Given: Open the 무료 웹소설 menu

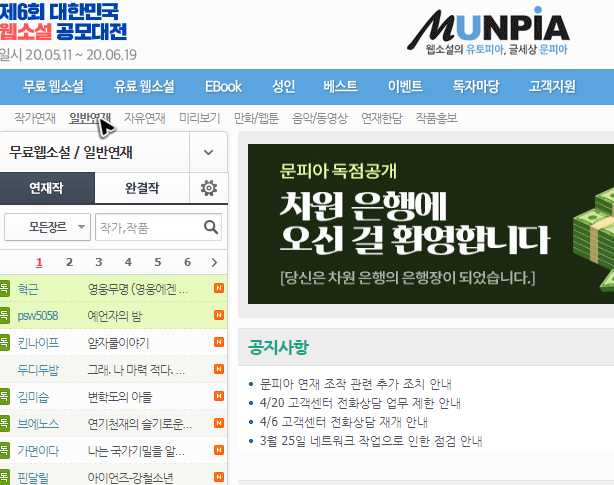Looking at the screenshot, I should [x=53, y=87].
